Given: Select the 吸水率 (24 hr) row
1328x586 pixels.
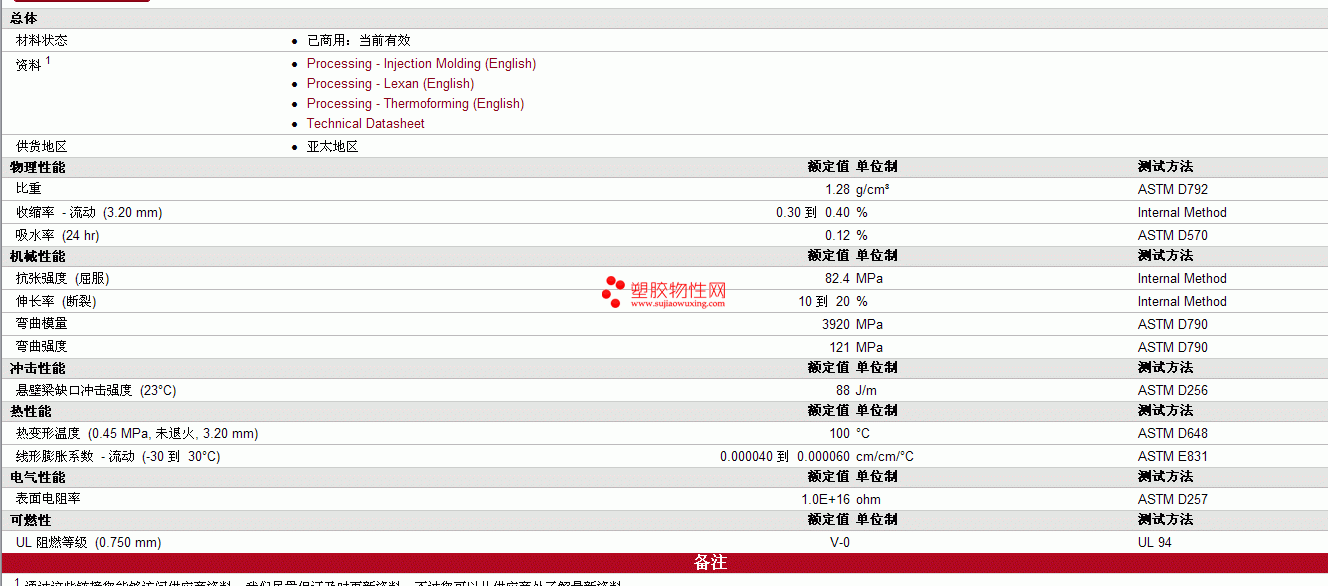Looking at the screenshot, I should click(x=664, y=235).
